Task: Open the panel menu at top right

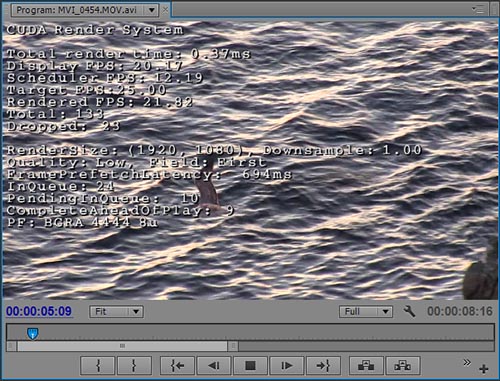Action: click(x=478, y=9)
